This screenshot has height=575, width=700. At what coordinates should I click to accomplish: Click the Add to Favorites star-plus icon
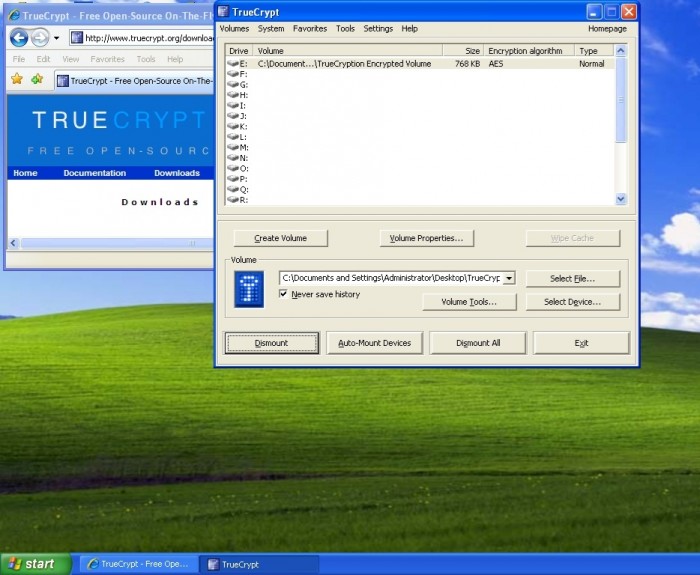(37, 79)
